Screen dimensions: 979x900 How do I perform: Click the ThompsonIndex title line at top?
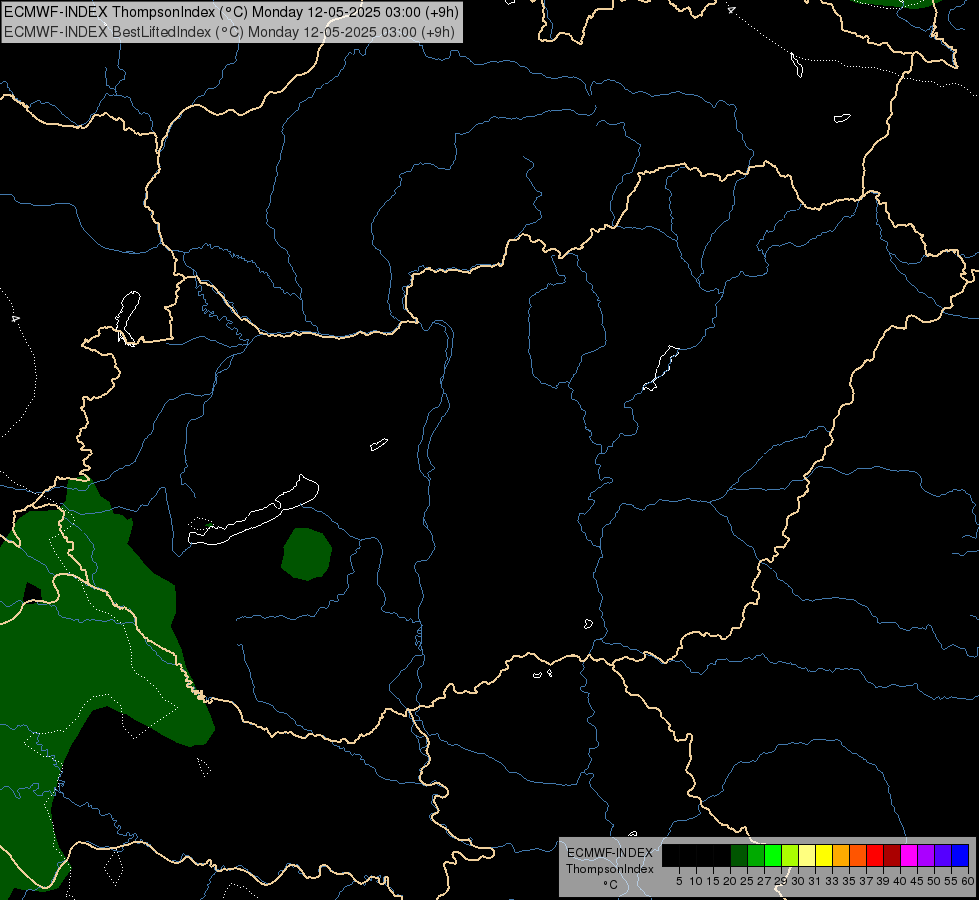(231, 12)
